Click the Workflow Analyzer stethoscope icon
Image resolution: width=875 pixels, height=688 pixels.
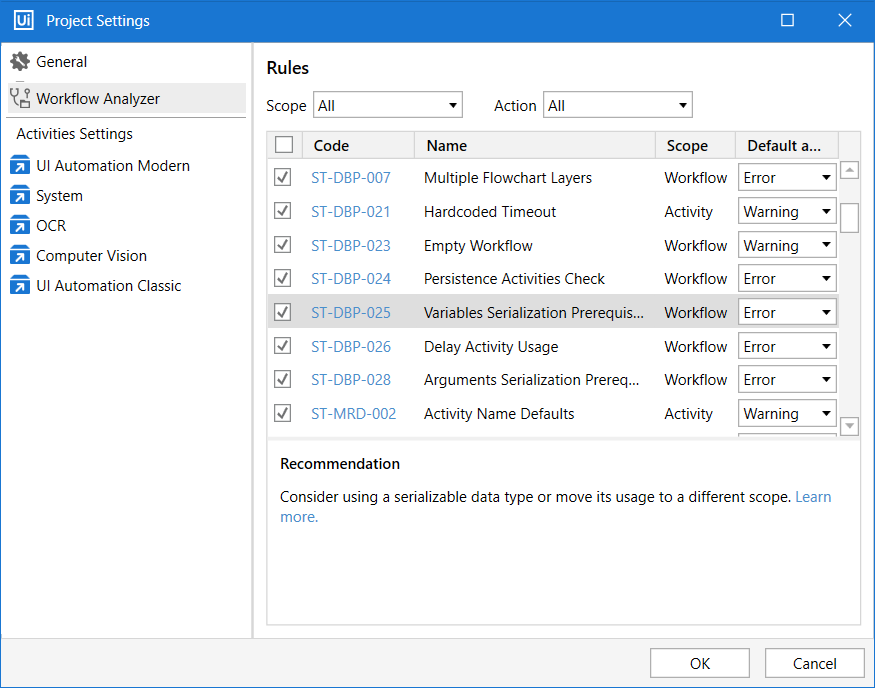[20, 98]
